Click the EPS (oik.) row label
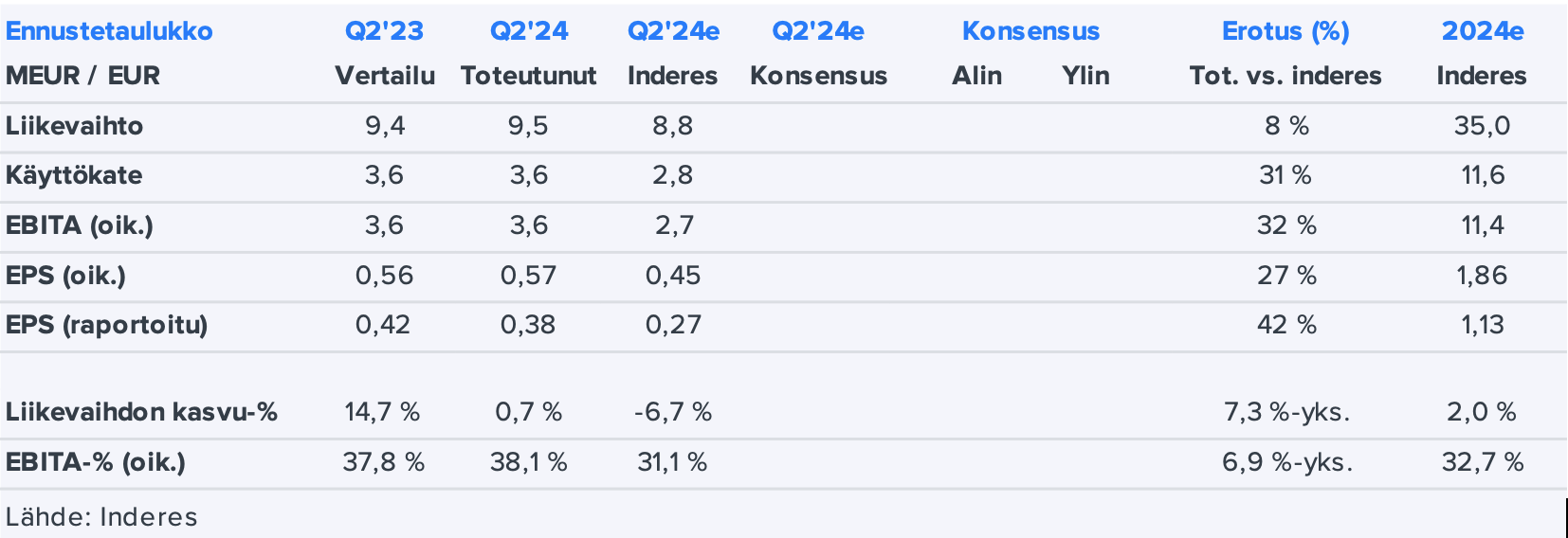Screen dimensions: 1568x538 click(x=65, y=276)
